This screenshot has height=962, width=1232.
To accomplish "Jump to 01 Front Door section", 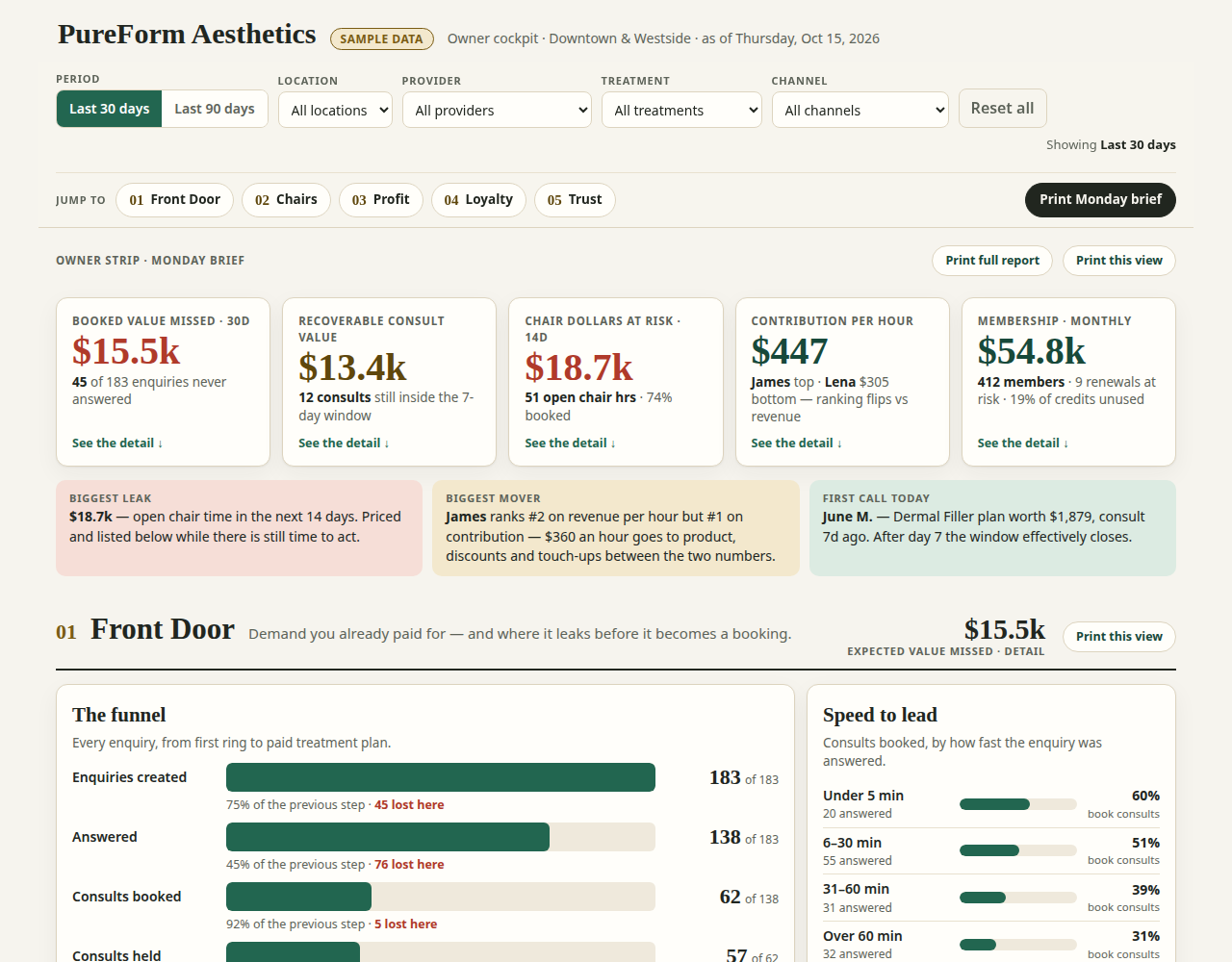I will 175,200.
